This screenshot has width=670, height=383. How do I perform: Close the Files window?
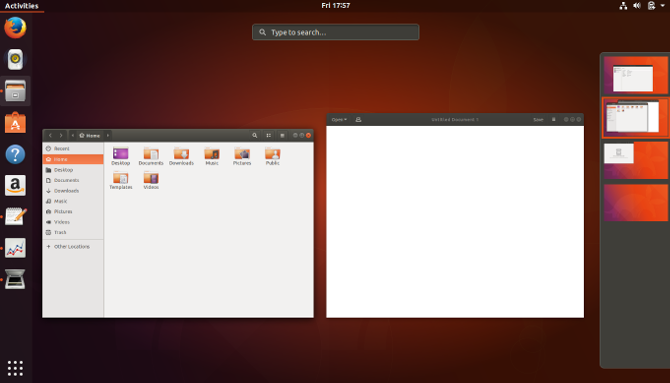[x=309, y=136]
